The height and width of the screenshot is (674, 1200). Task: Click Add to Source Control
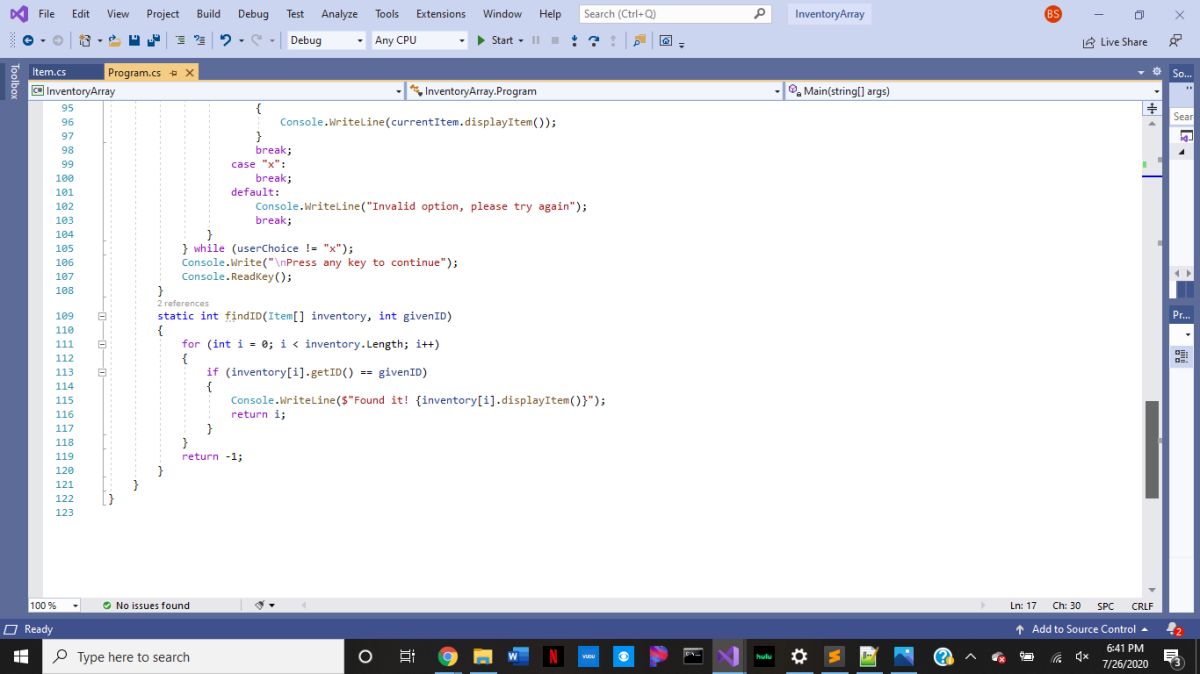pos(1082,629)
